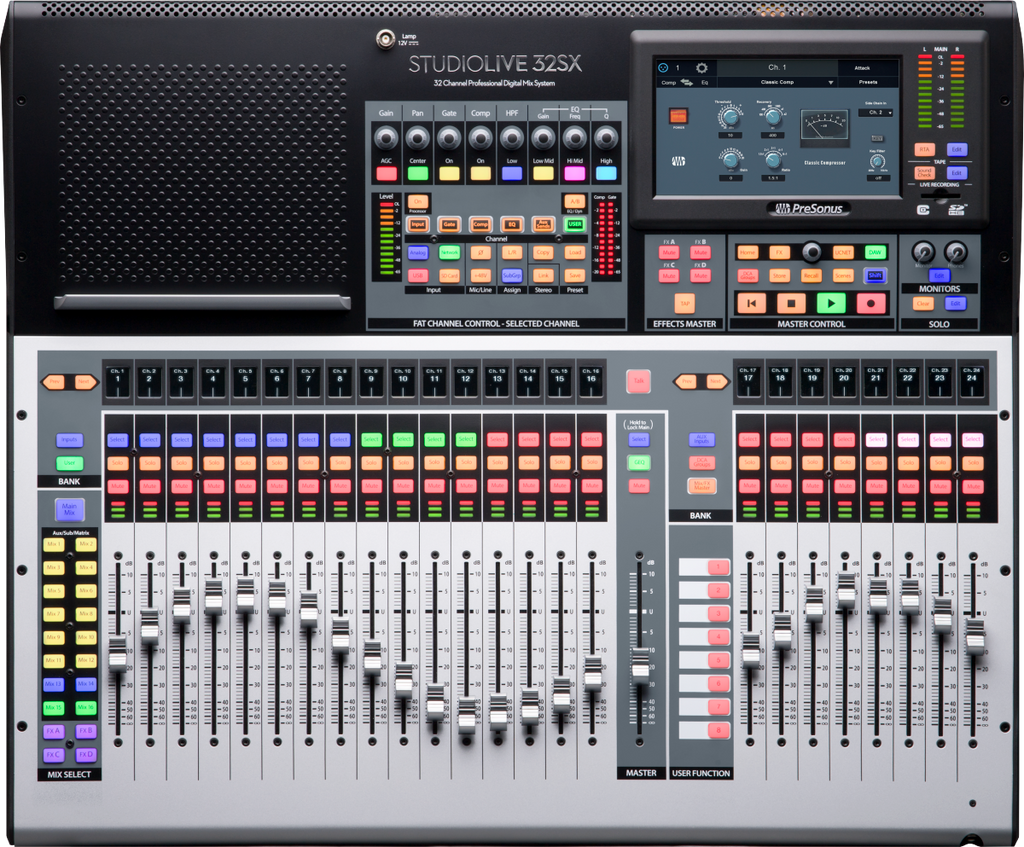Turn the Phones level knob
Screen dimensions: 1024x847
pyautogui.click(x=955, y=252)
